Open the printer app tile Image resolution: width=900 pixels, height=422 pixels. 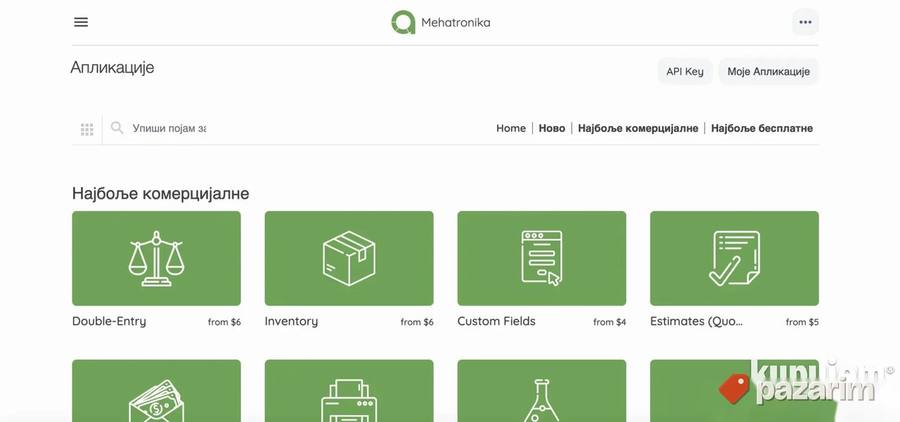349,391
